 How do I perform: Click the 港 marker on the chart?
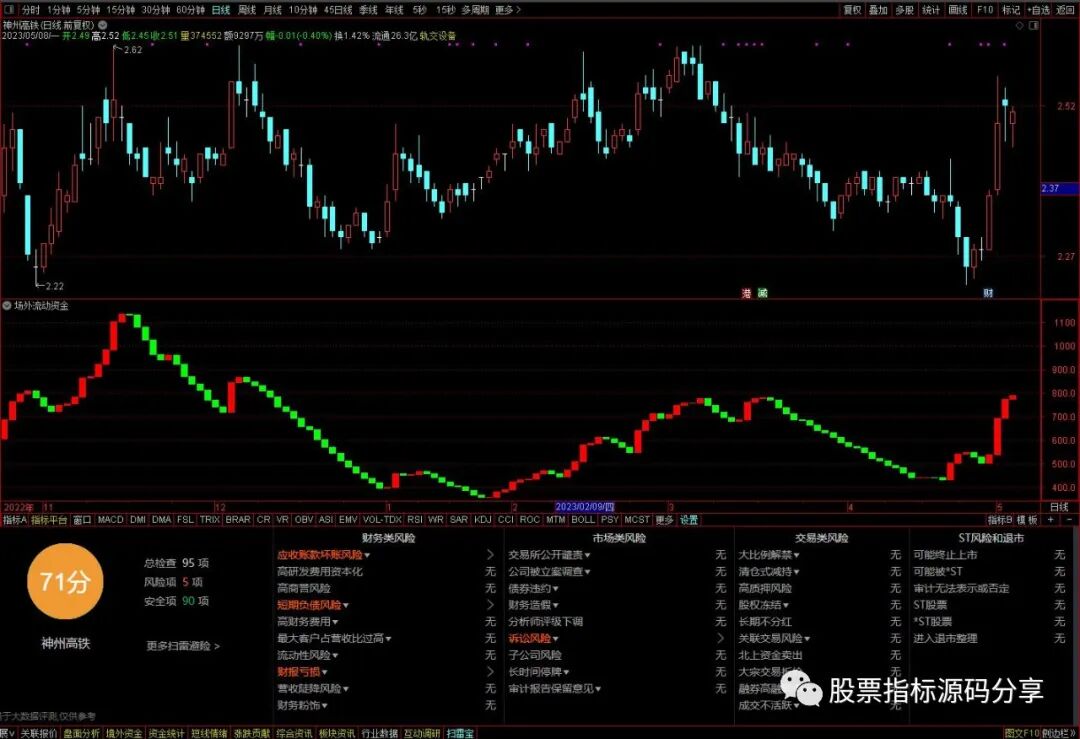coord(746,293)
